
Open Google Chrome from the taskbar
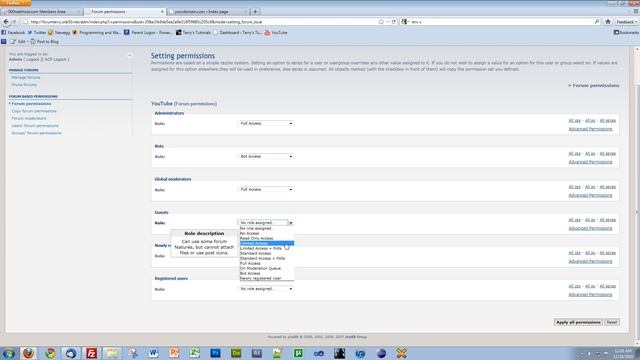pyautogui.click(x=50, y=353)
